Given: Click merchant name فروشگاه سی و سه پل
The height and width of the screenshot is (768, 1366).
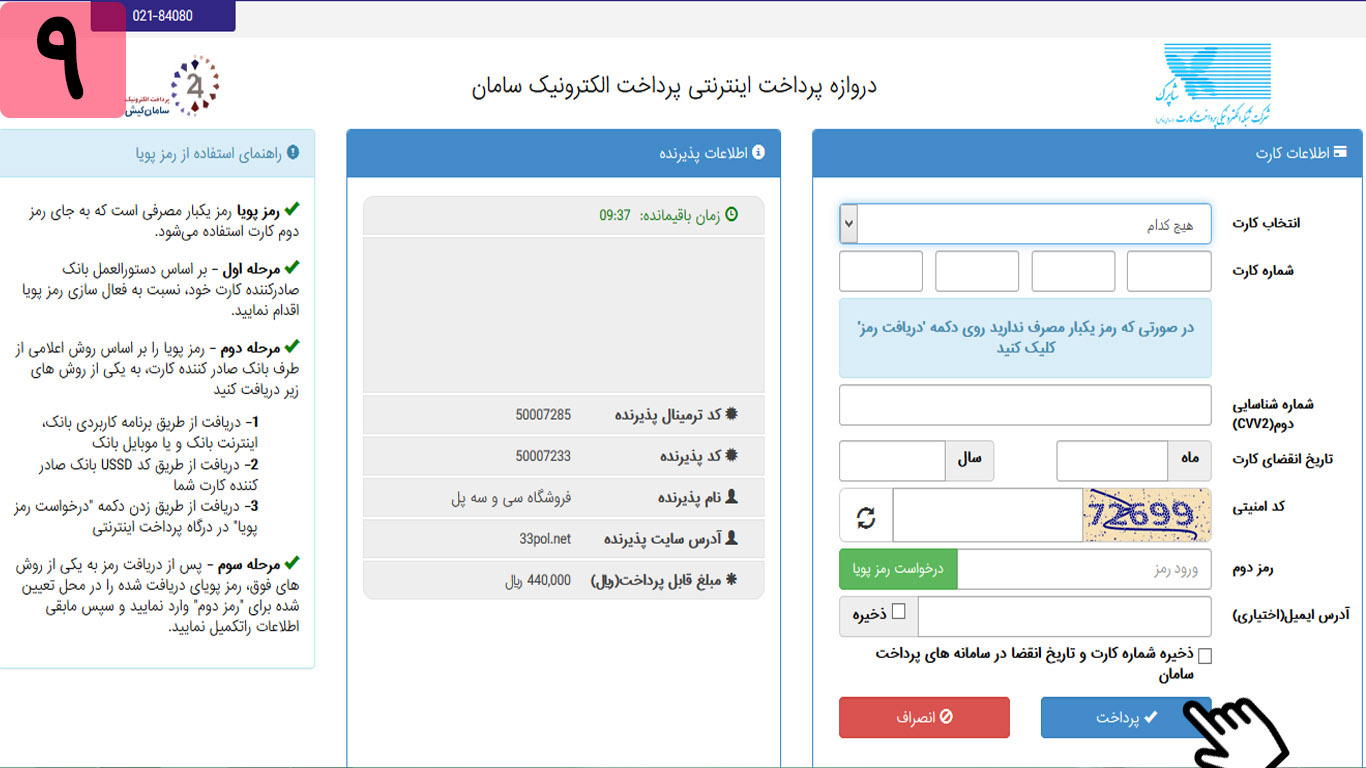Looking at the screenshot, I should 511,497.
